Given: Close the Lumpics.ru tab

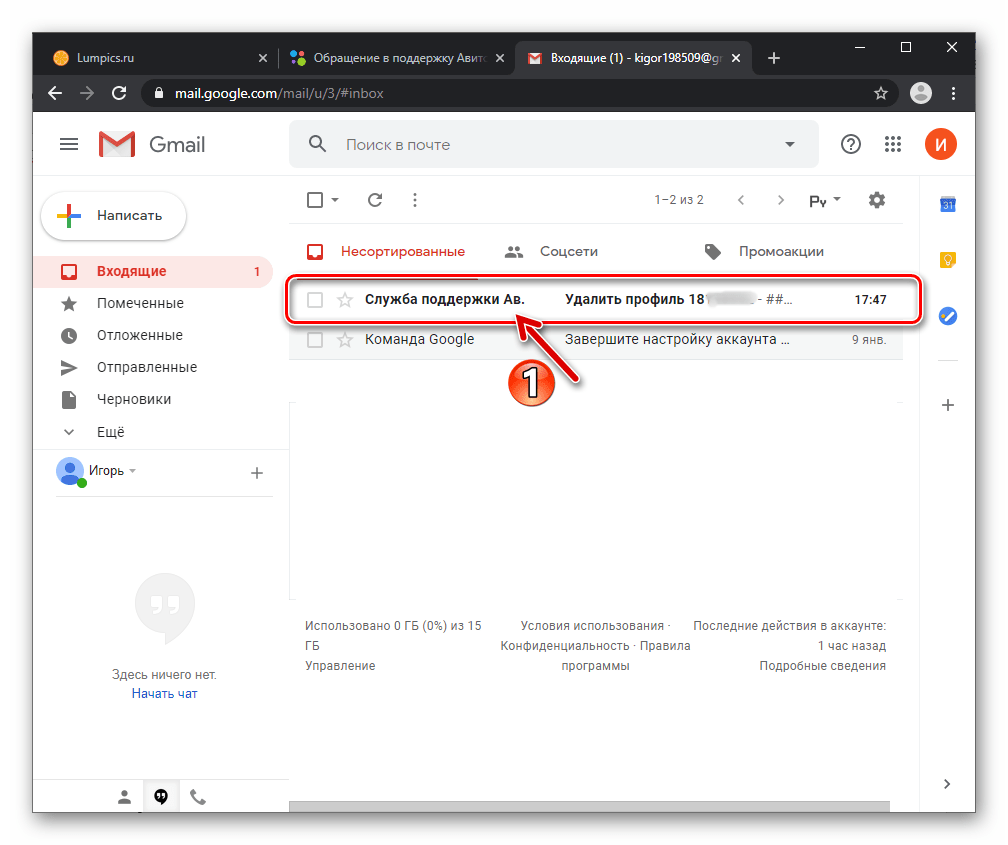Looking at the screenshot, I should [262, 58].
